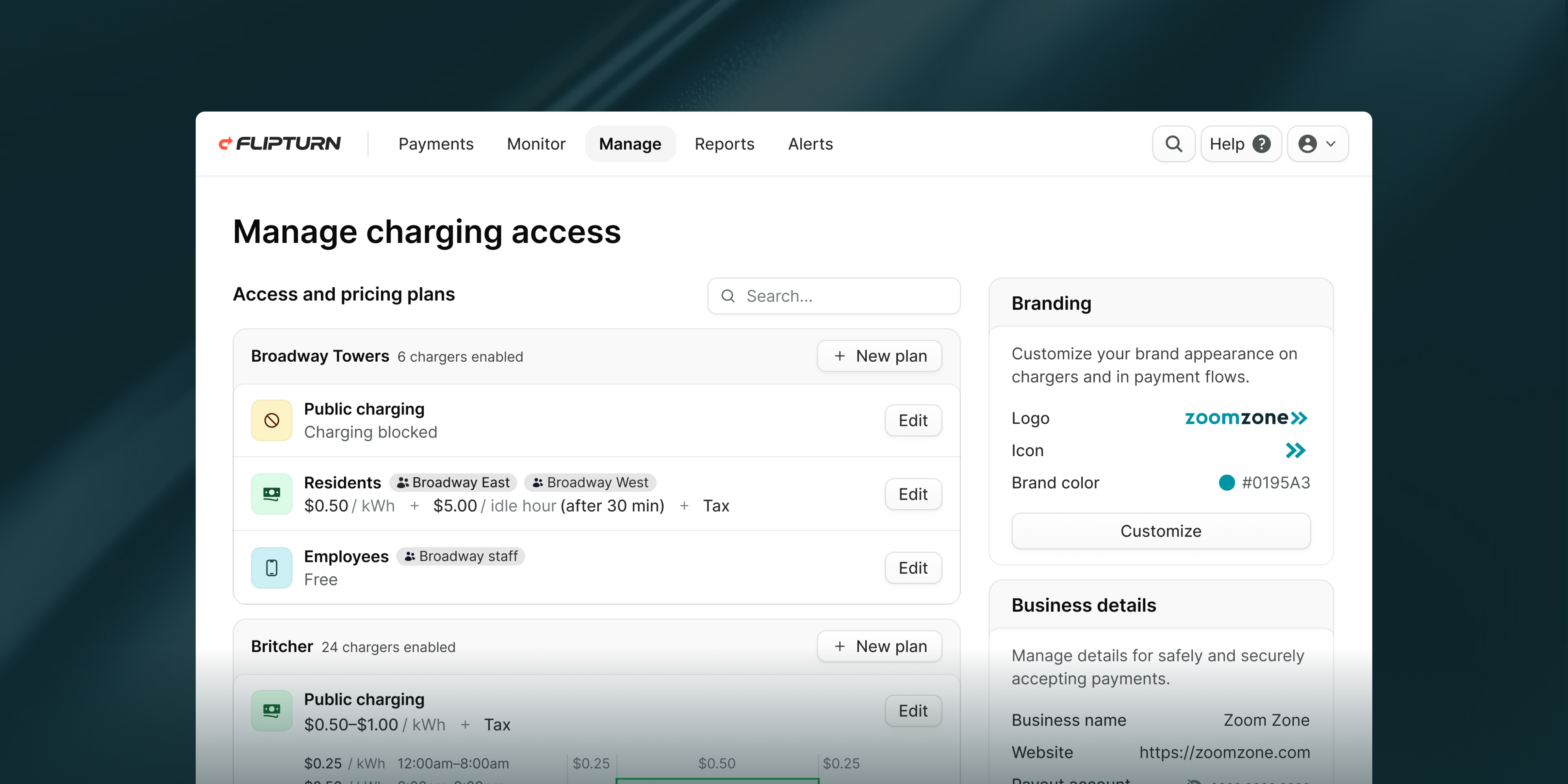This screenshot has height=784, width=1568.
Task: Open the Help menu button
Action: [x=1240, y=144]
